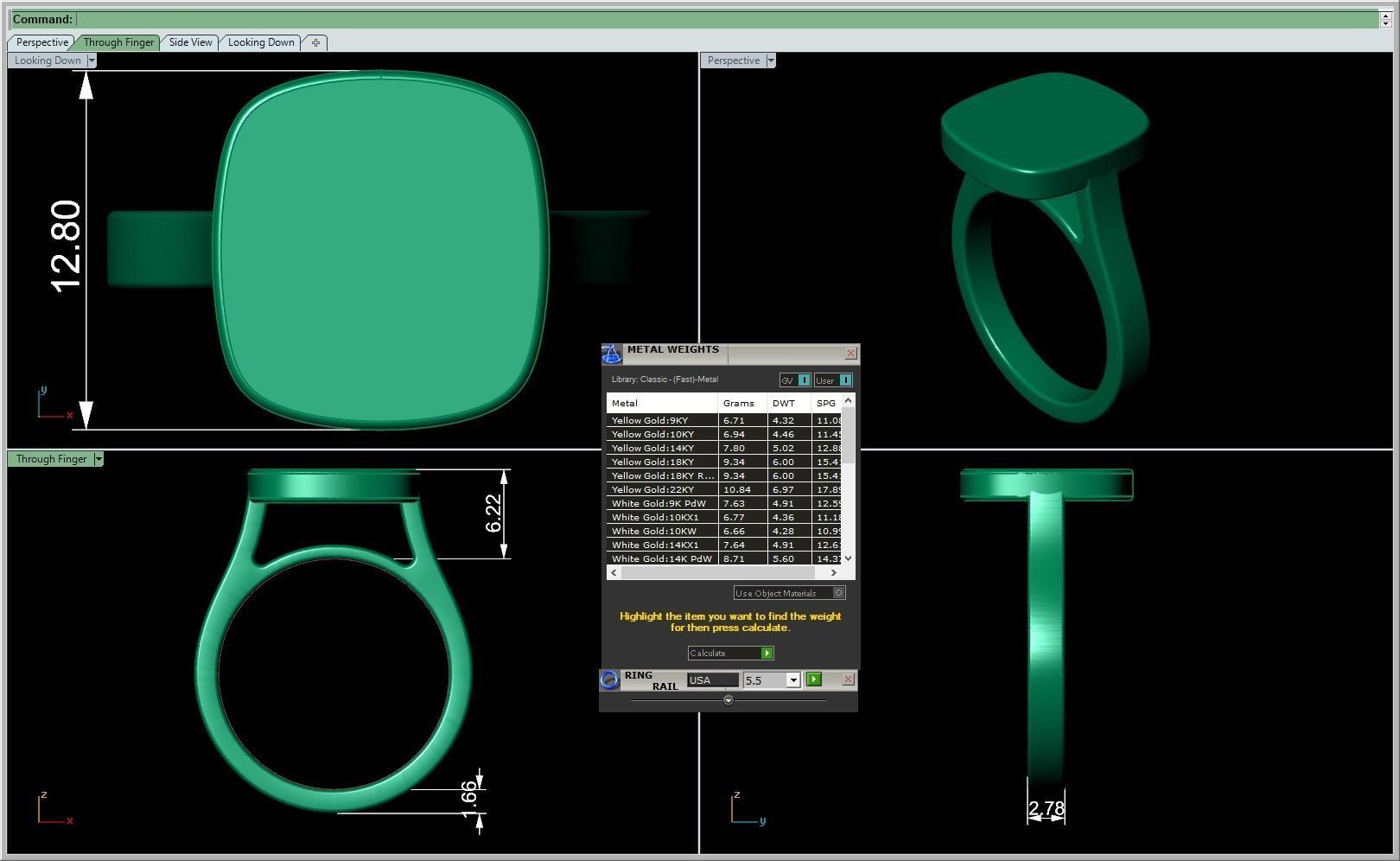
Task: Select the Yellow Gold:18KY metal row
Action: pos(663,462)
